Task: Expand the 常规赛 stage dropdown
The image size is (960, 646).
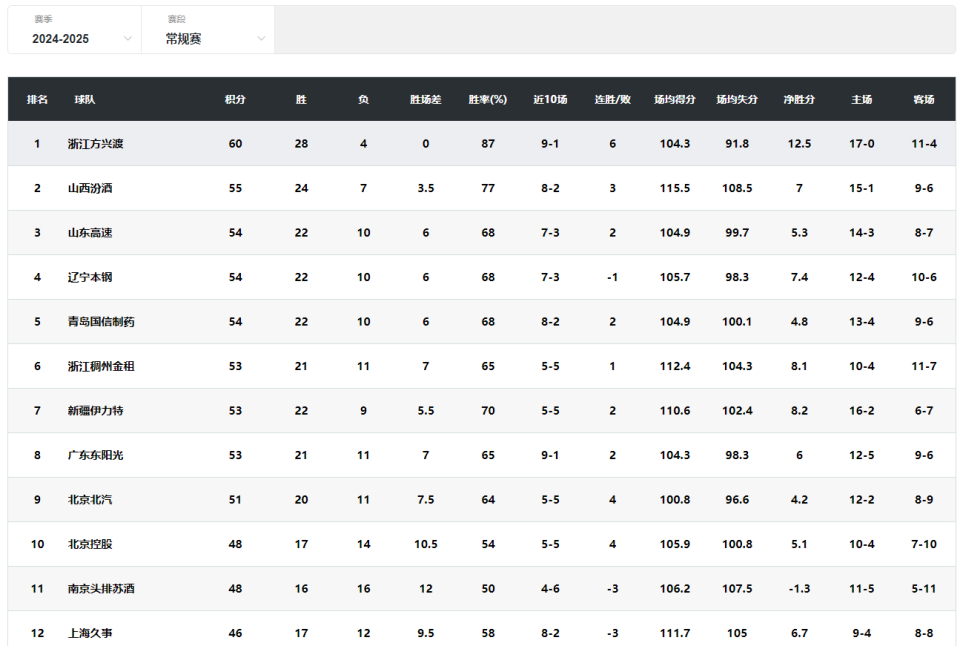Action: tap(208, 30)
